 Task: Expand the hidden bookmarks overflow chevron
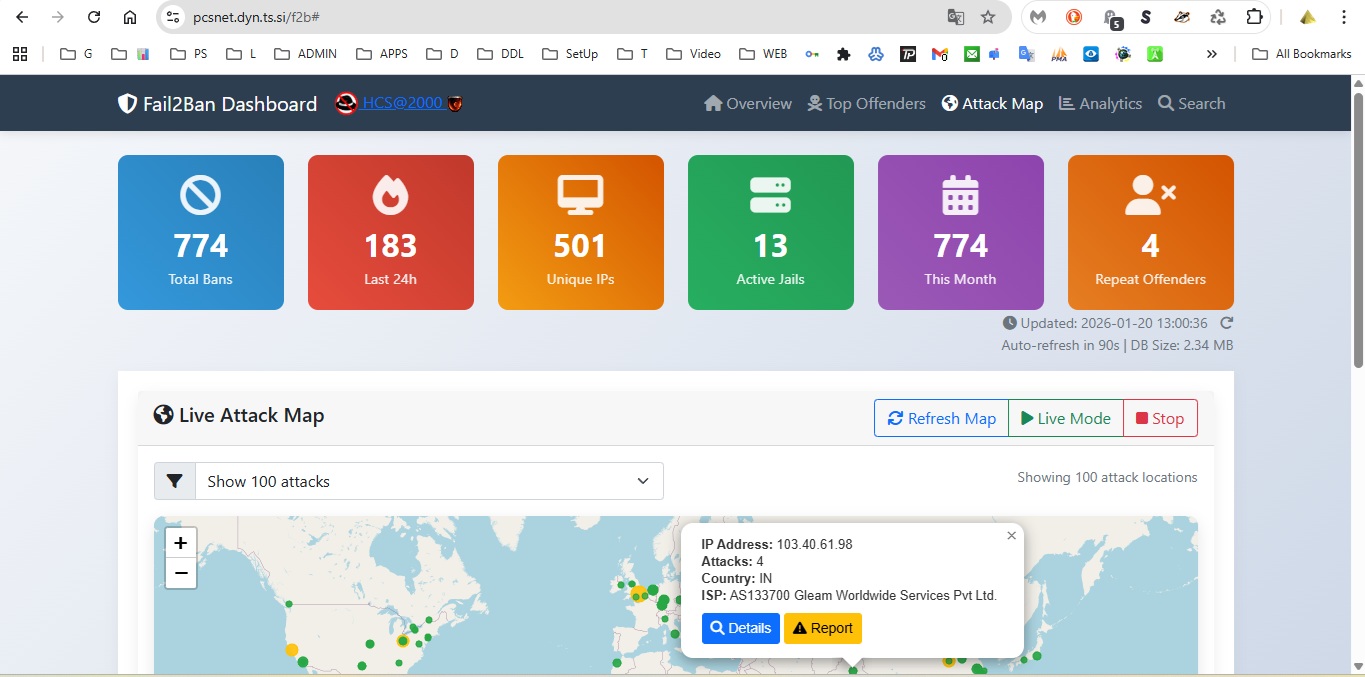(x=1212, y=54)
